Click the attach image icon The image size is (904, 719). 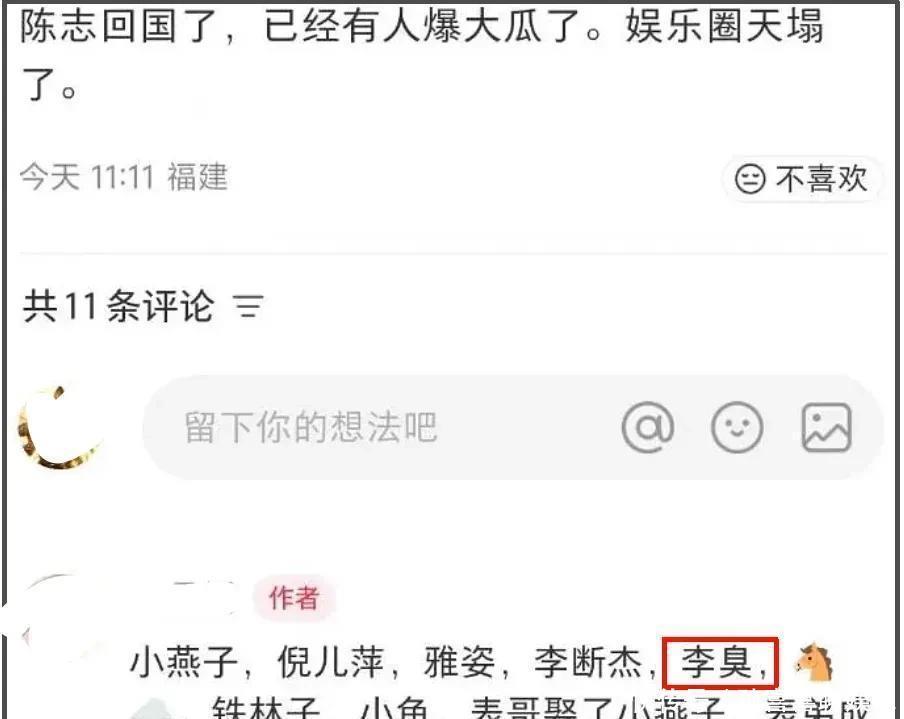(826, 427)
